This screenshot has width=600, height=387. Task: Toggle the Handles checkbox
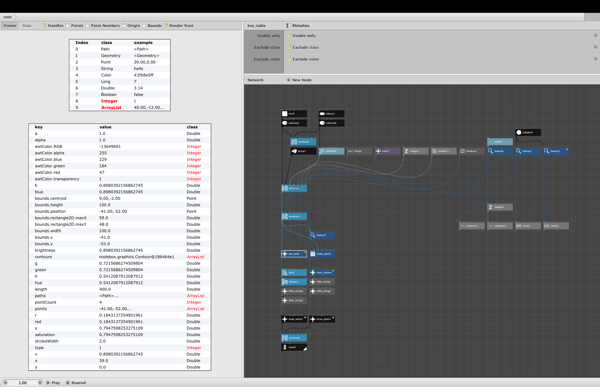44,26
